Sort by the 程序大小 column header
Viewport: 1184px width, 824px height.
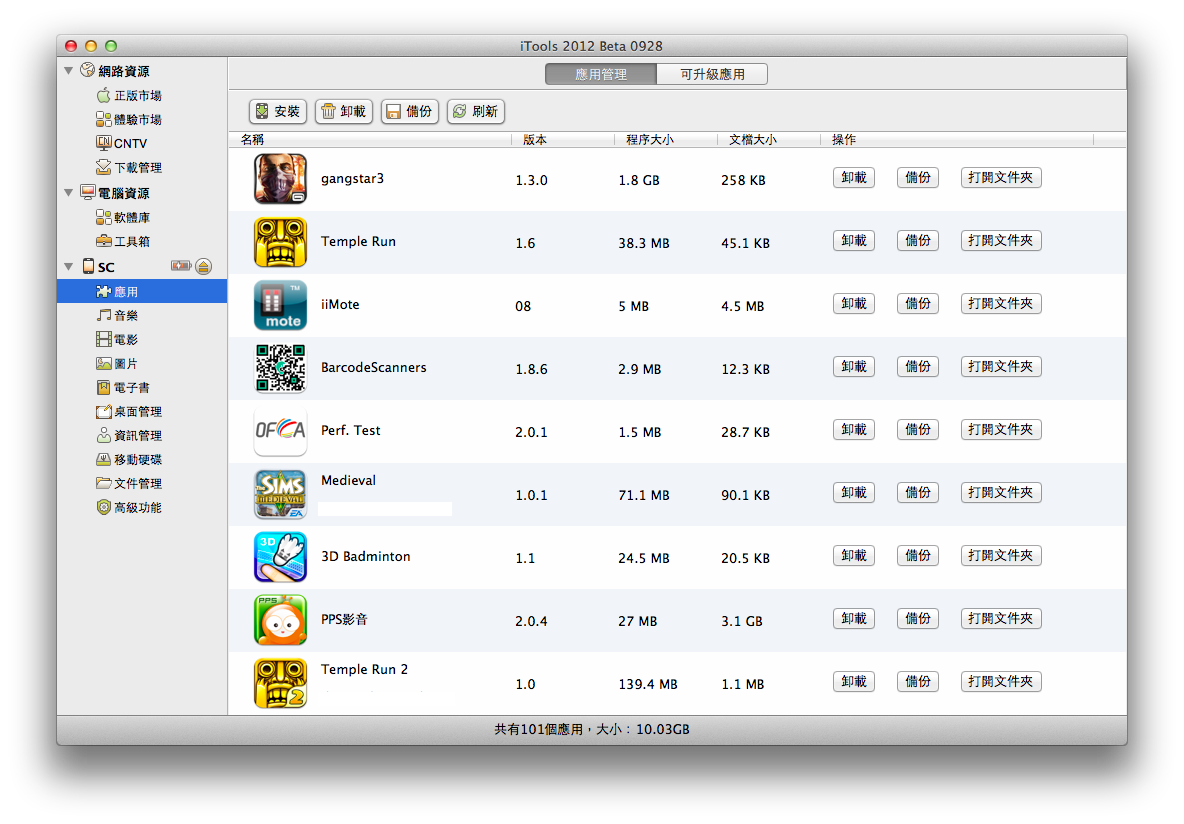[650, 140]
